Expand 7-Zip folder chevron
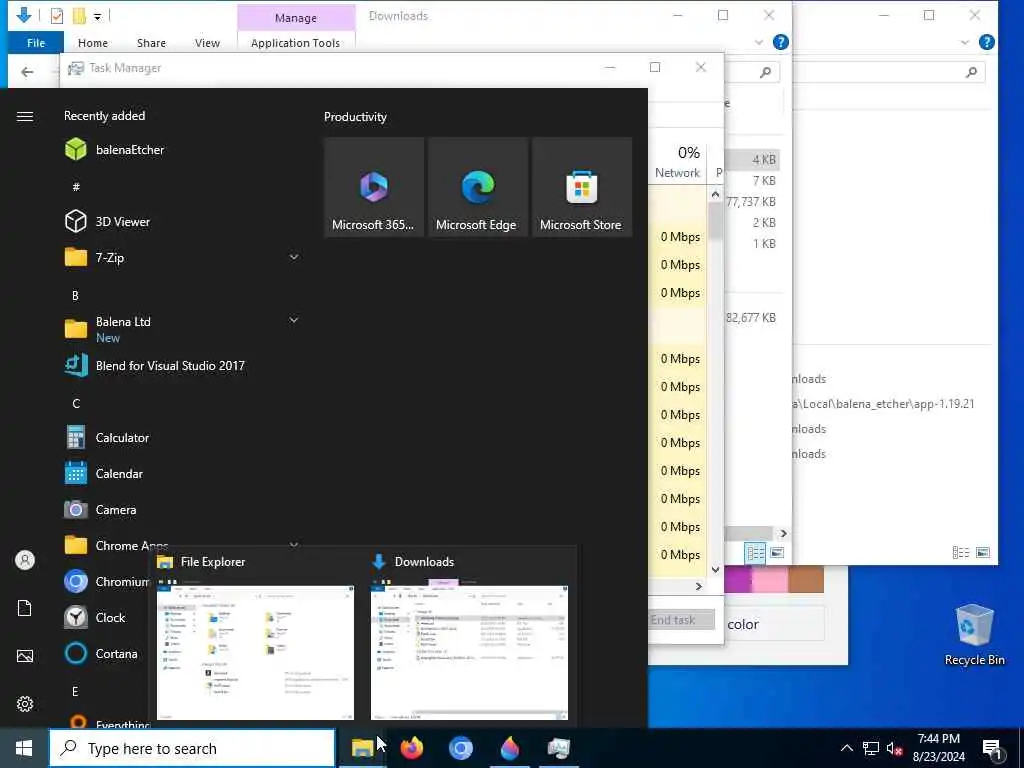This screenshot has height=768, width=1024. tap(294, 257)
